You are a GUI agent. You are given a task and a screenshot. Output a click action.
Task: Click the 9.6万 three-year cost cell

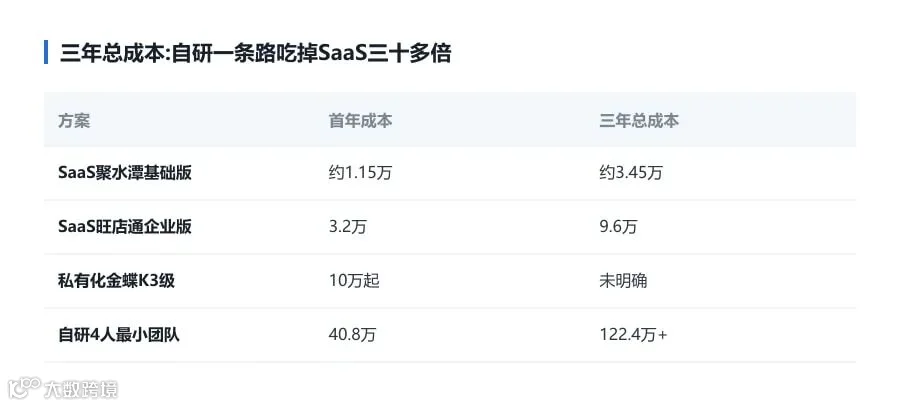619,227
